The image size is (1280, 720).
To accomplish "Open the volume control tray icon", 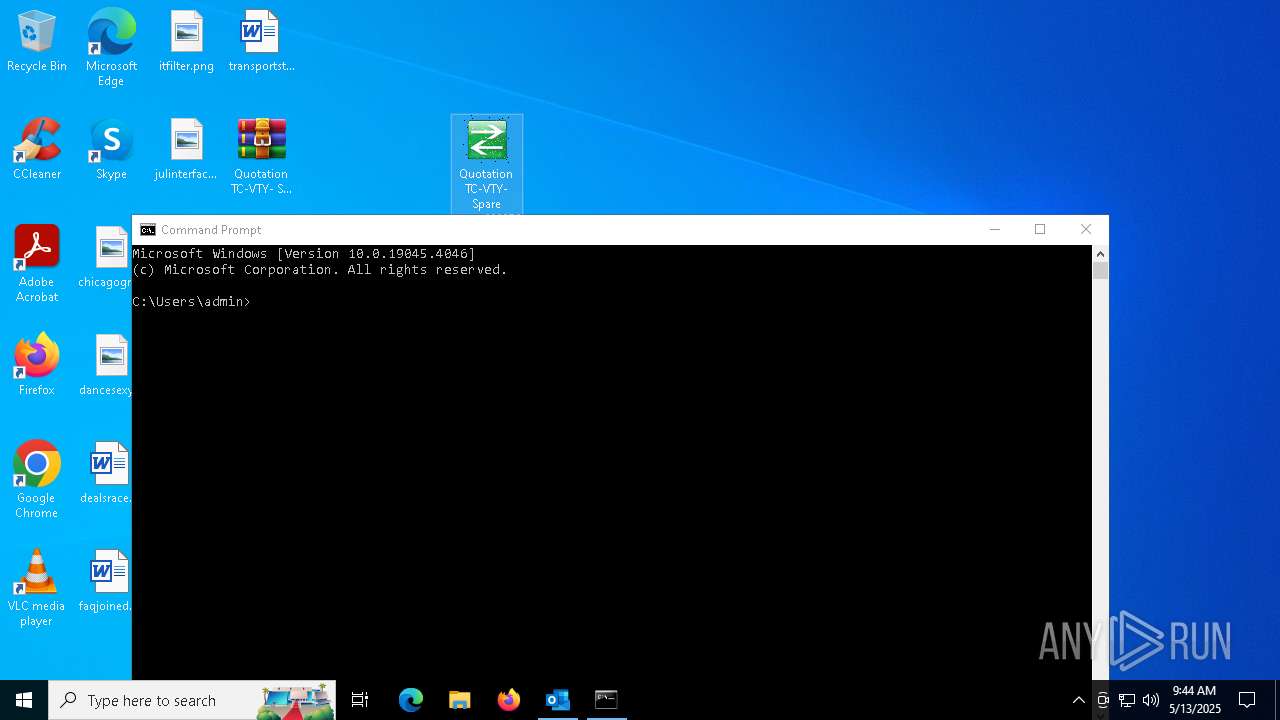I will coord(1151,700).
